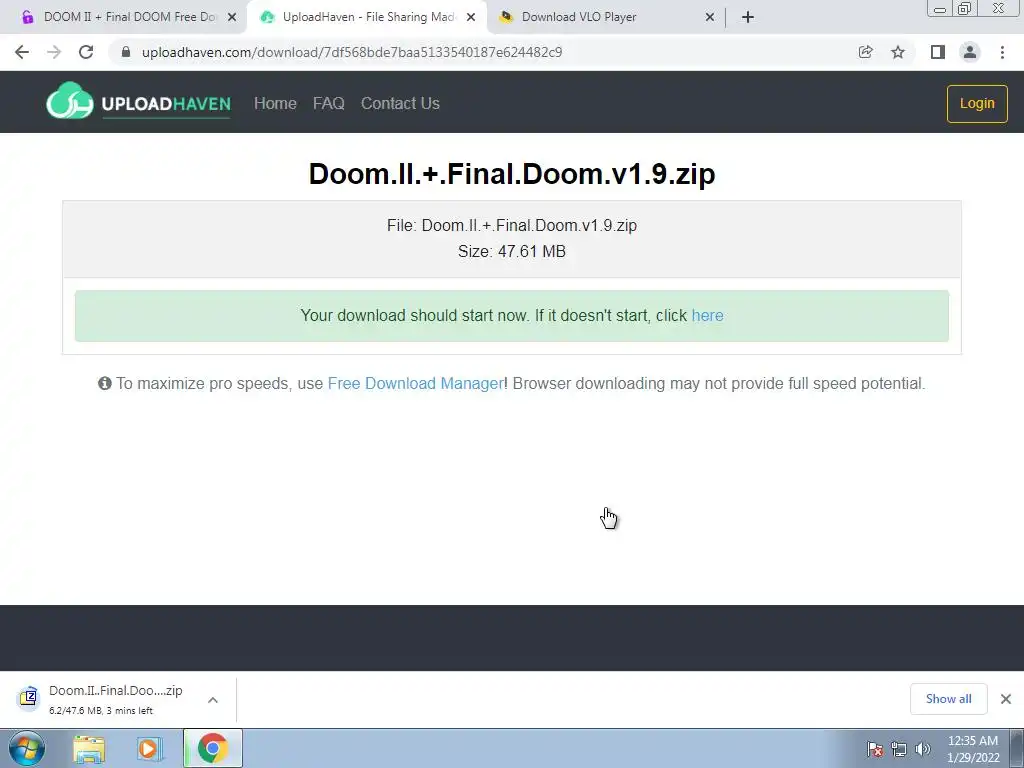Image resolution: width=1024 pixels, height=768 pixels.
Task: Open the clock showing 12:35 AM
Action: tap(973, 749)
